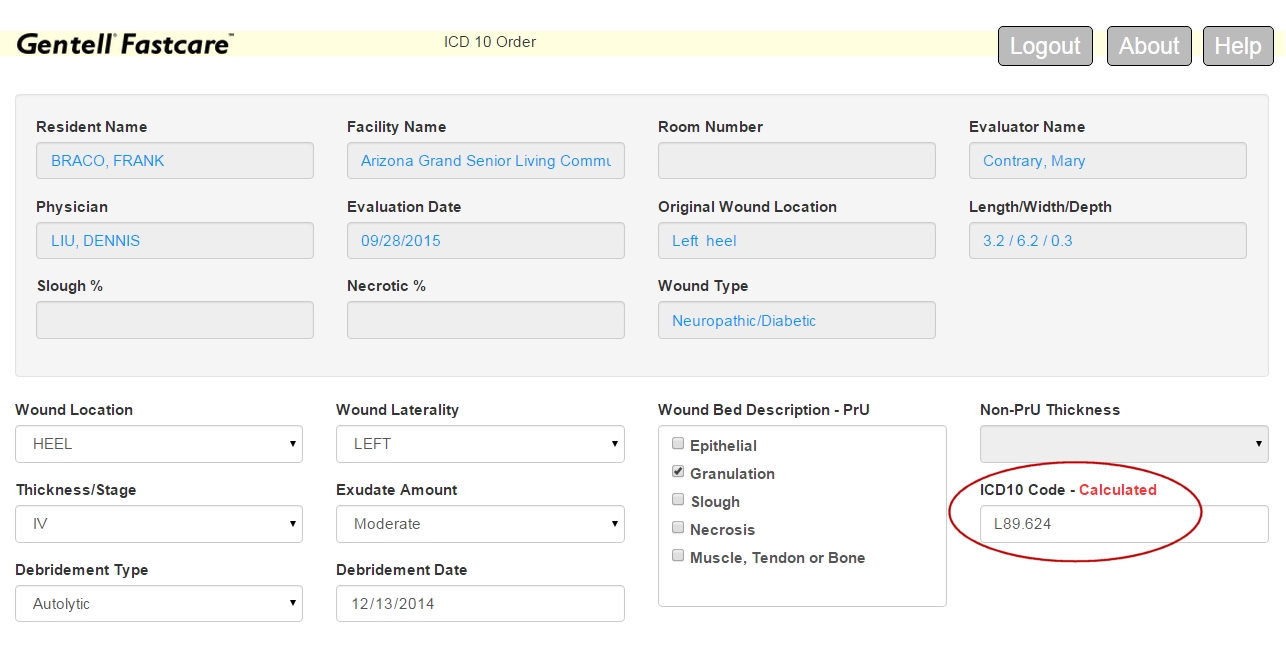The height and width of the screenshot is (662, 1286).
Task: Open the Non-PrU Thickness dropdown
Action: point(1123,443)
